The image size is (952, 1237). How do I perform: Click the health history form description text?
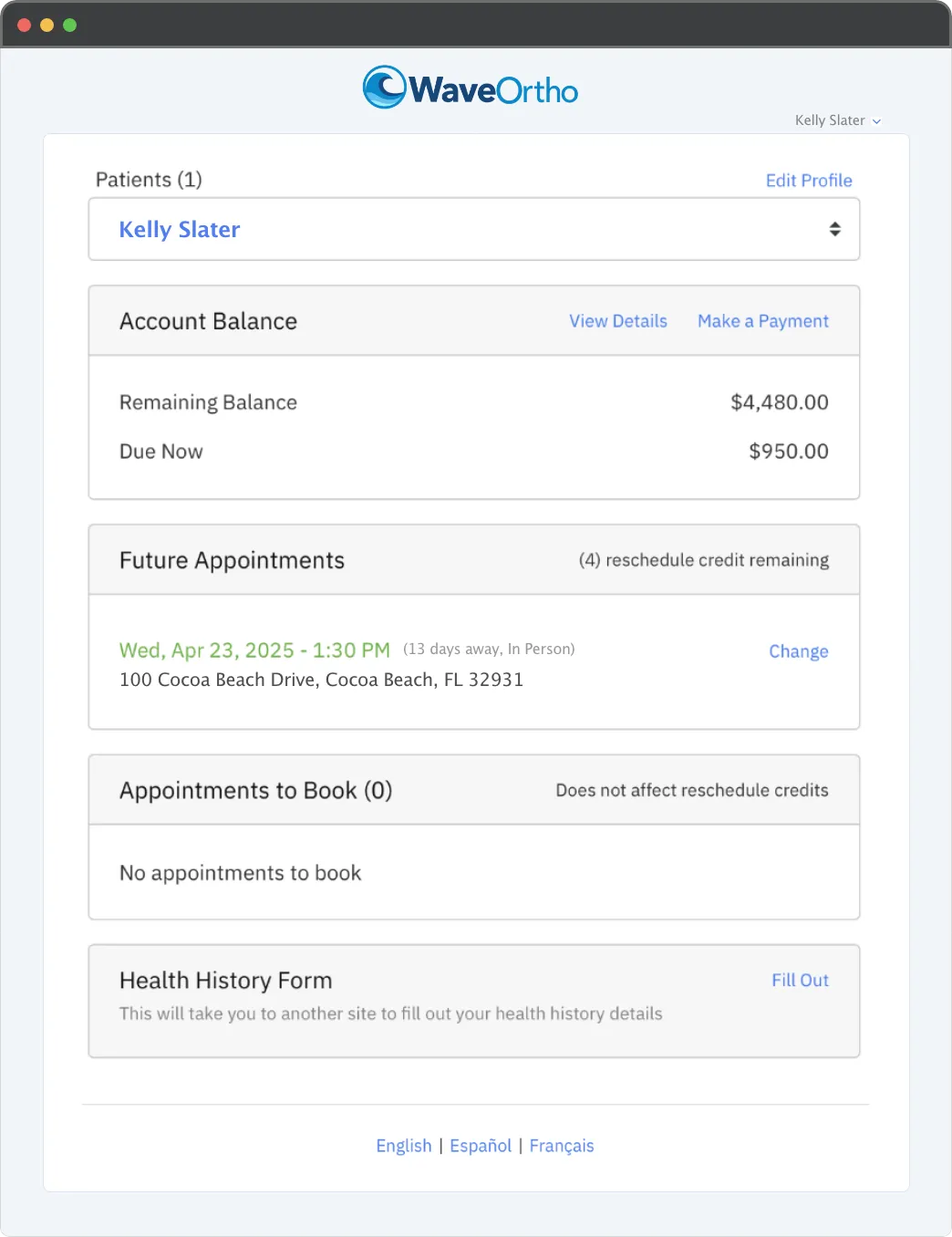pyautogui.click(x=390, y=1014)
